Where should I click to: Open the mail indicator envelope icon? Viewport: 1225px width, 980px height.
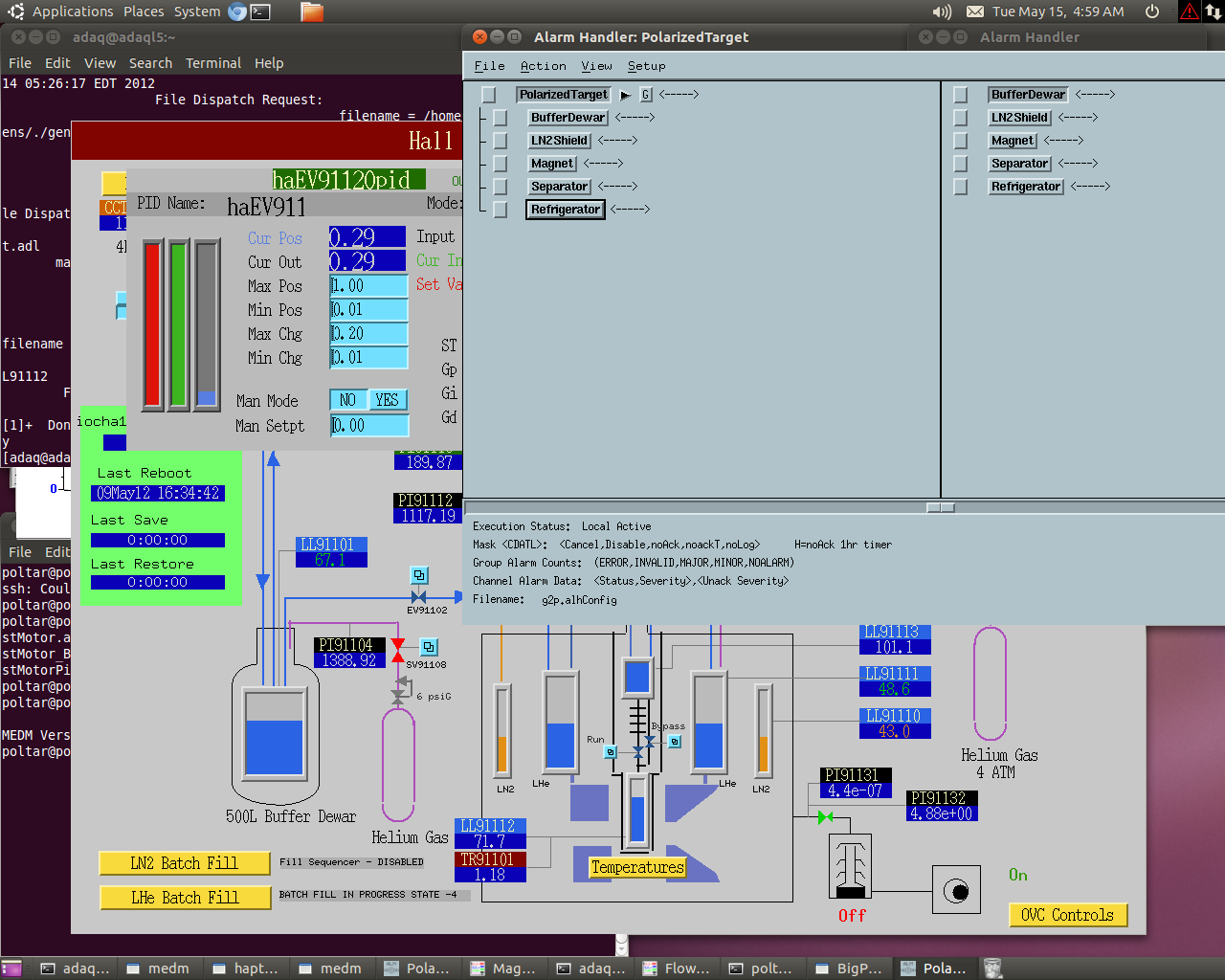[975, 11]
